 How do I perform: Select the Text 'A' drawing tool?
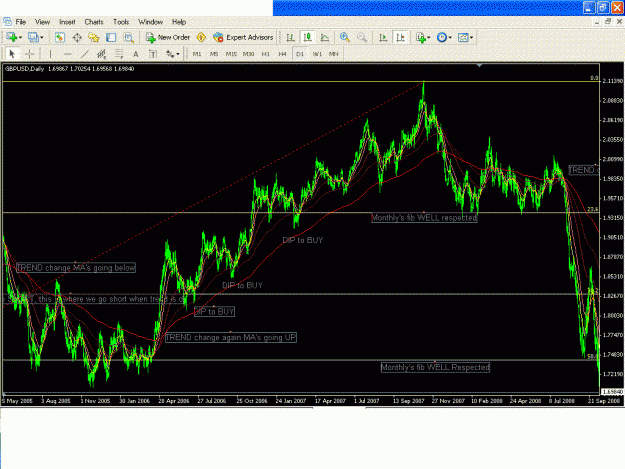tap(136, 54)
